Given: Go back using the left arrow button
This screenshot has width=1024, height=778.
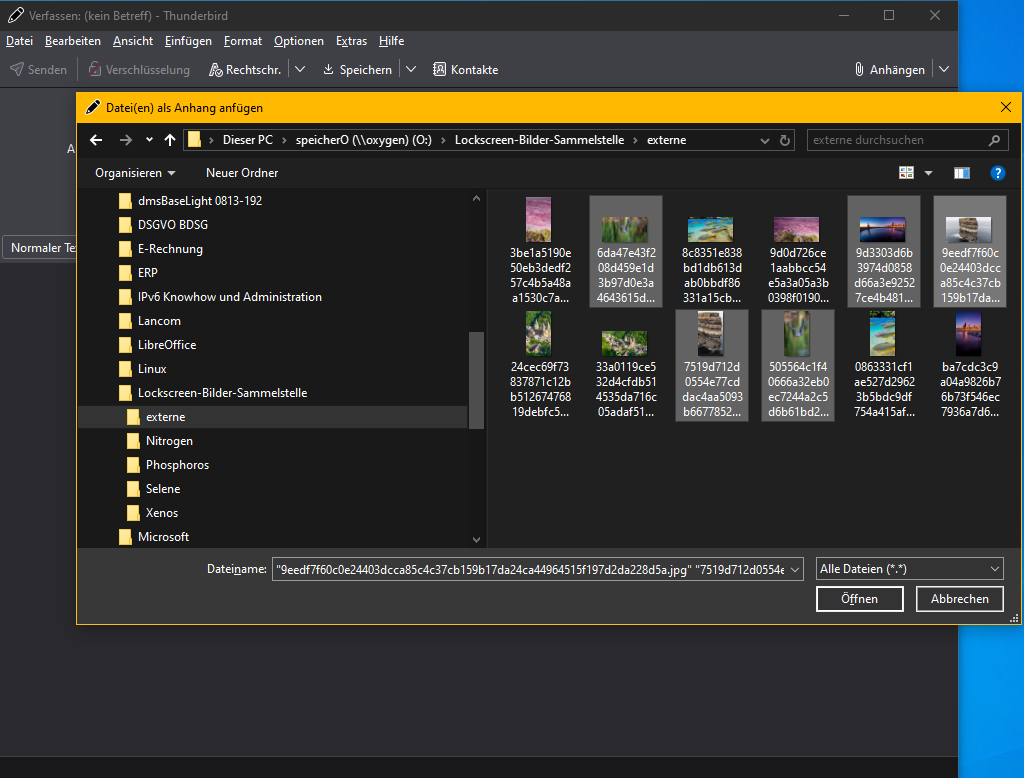Looking at the screenshot, I should coord(96,140).
